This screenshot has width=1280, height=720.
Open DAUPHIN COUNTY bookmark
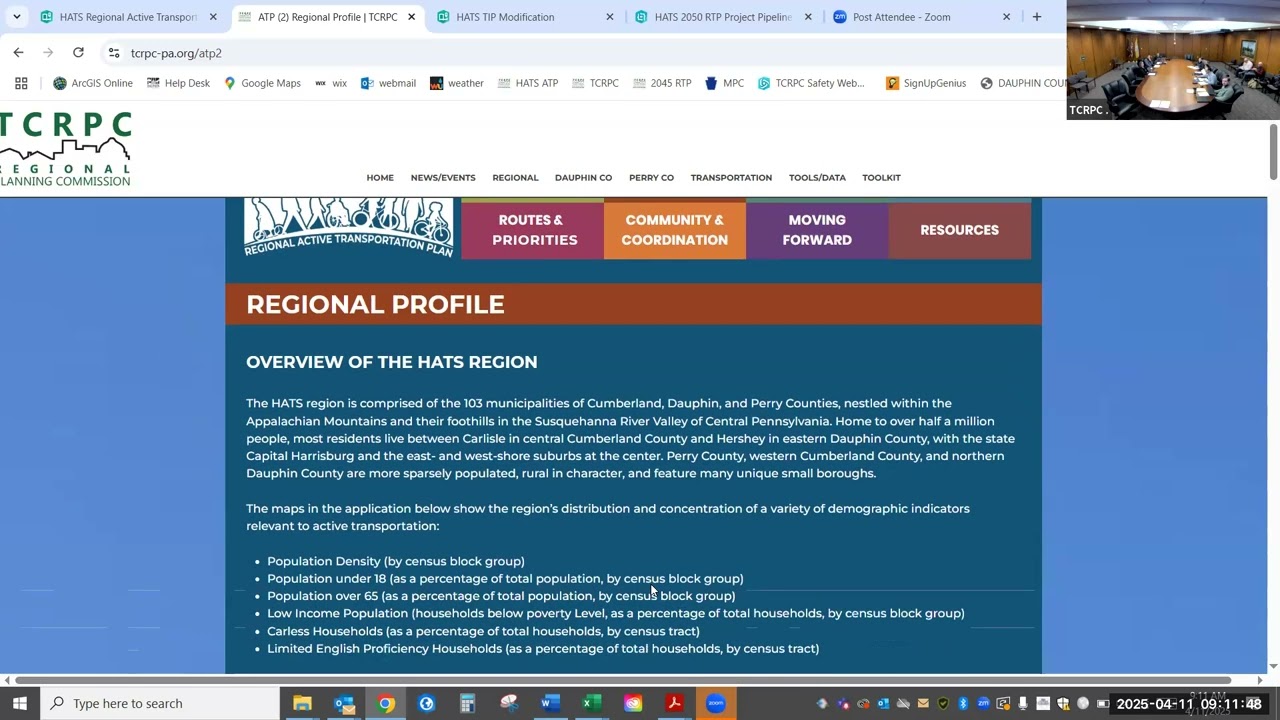pos(1023,83)
